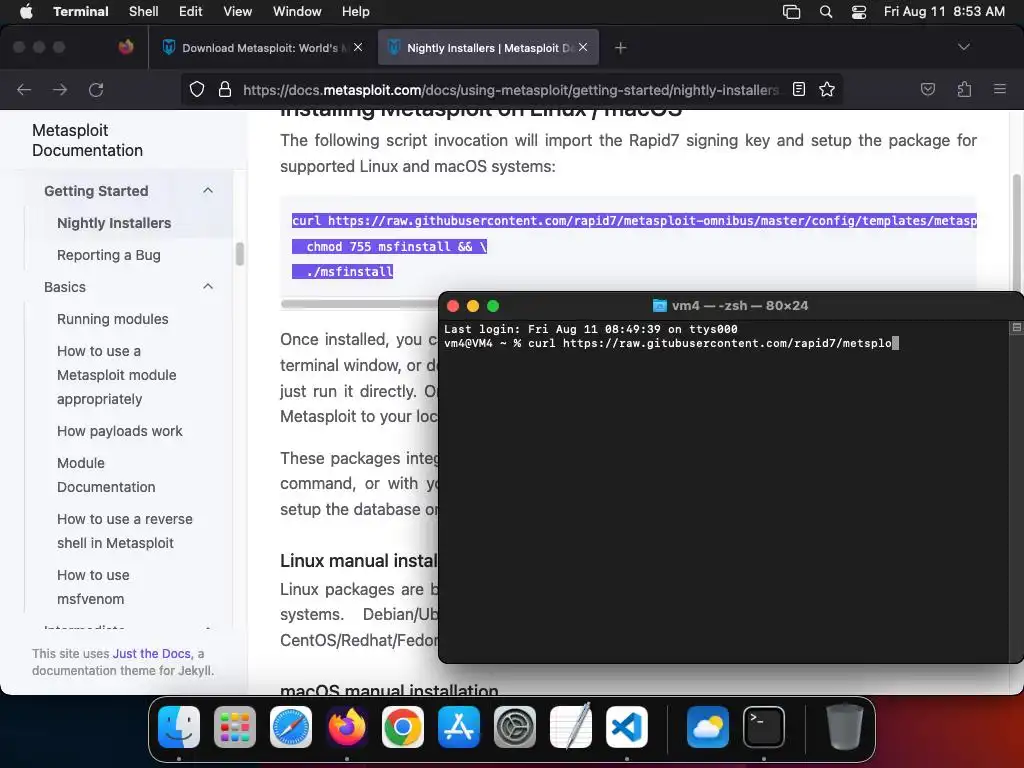Open Finder from the Dock
The width and height of the screenshot is (1024, 768).
click(x=179, y=727)
